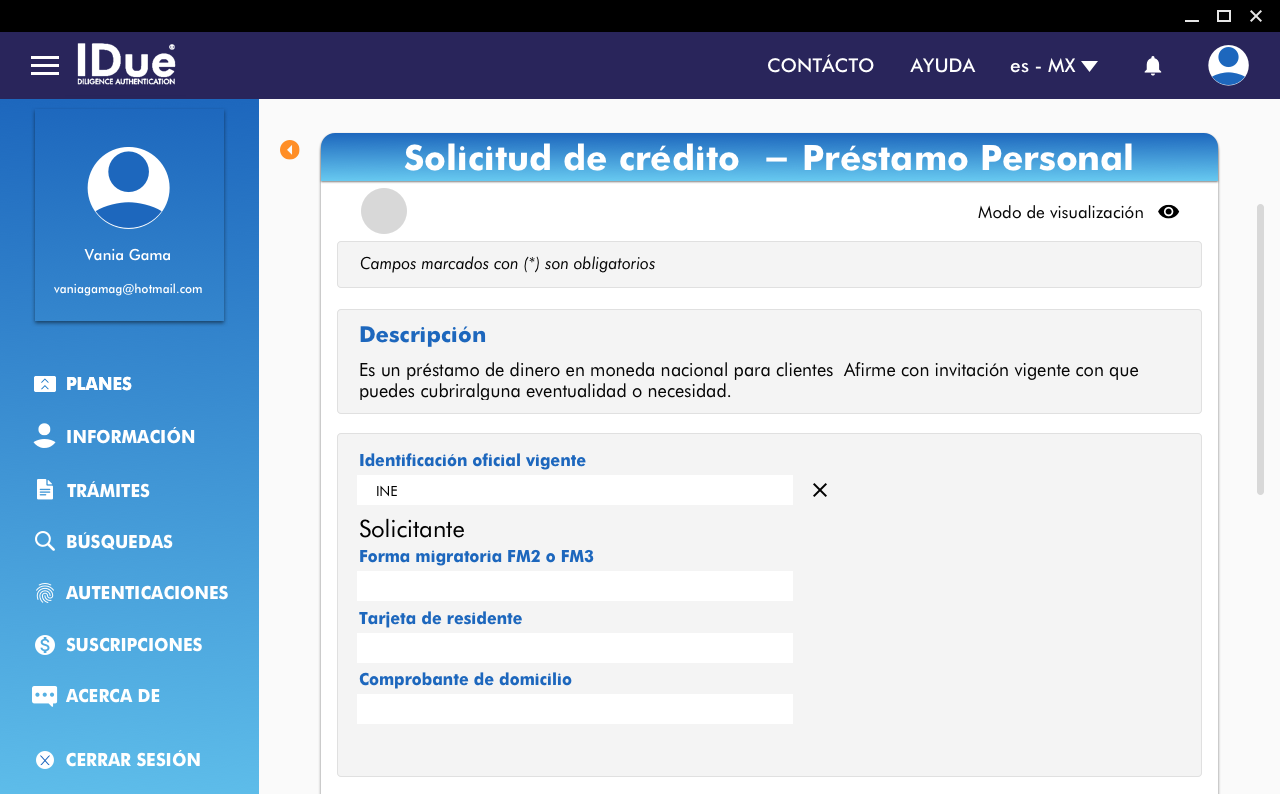Screen dimensions: 1280x794
Task: Go to Información menu item
Action: click(x=130, y=437)
